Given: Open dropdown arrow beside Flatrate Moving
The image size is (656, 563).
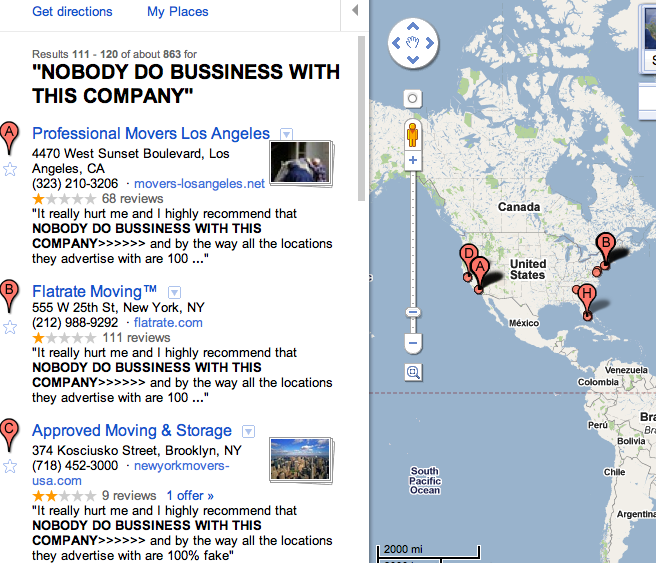Looking at the screenshot, I should [174, 292].
